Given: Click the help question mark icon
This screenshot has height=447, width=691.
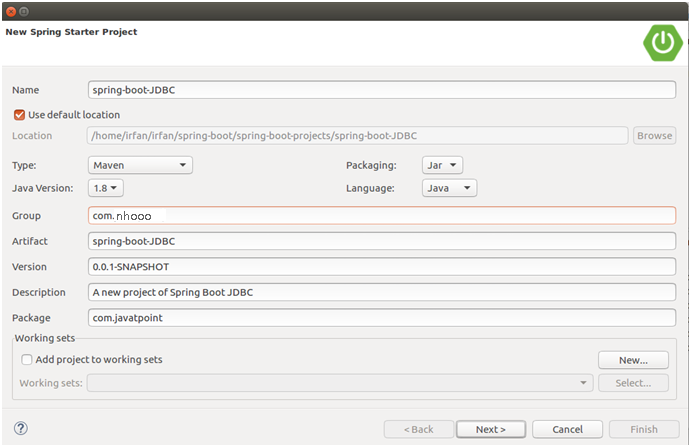Looking at the screenshot, I should coord(20,428).
